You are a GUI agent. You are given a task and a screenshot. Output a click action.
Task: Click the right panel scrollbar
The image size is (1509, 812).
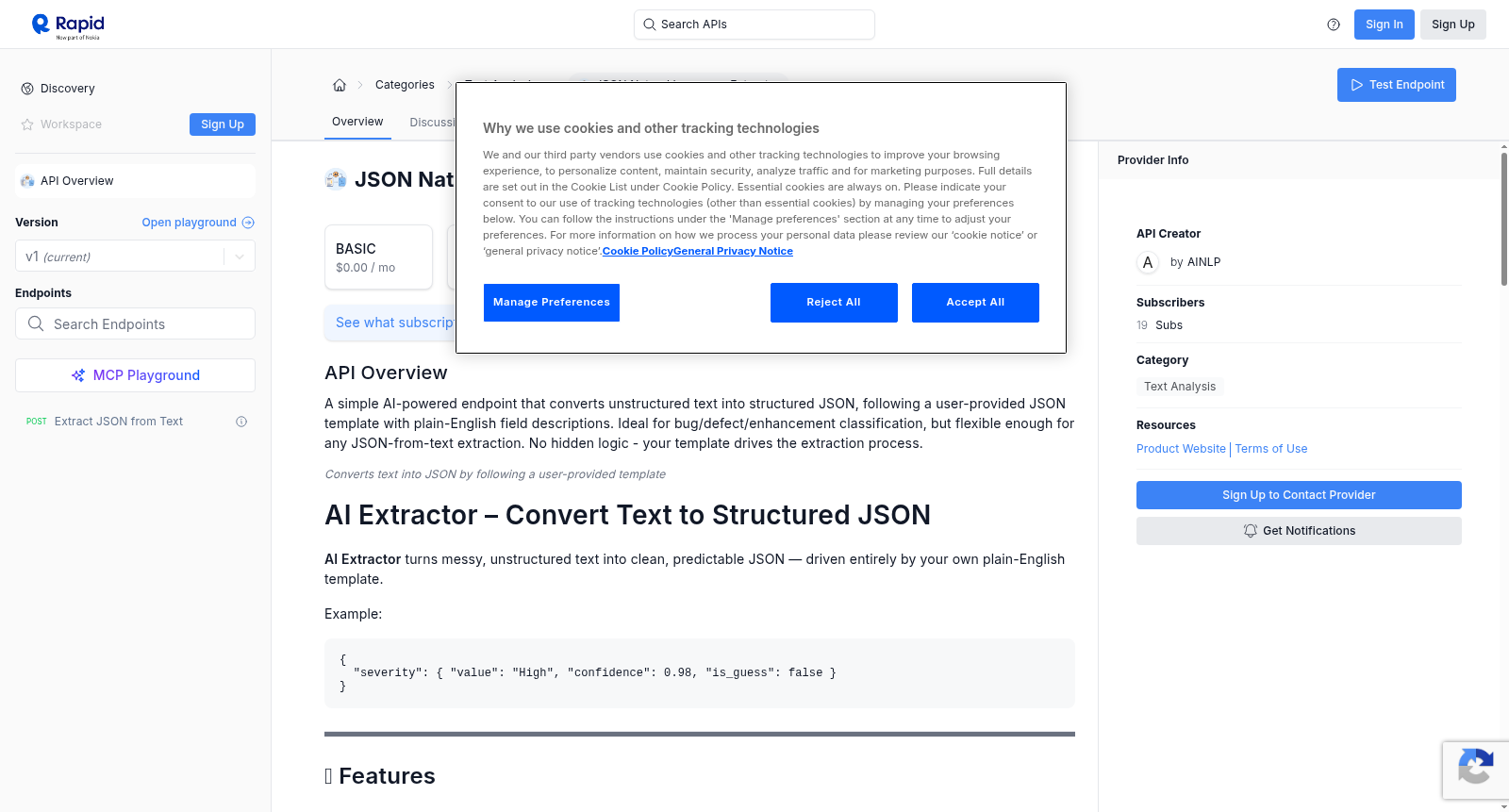point(1504,219)
